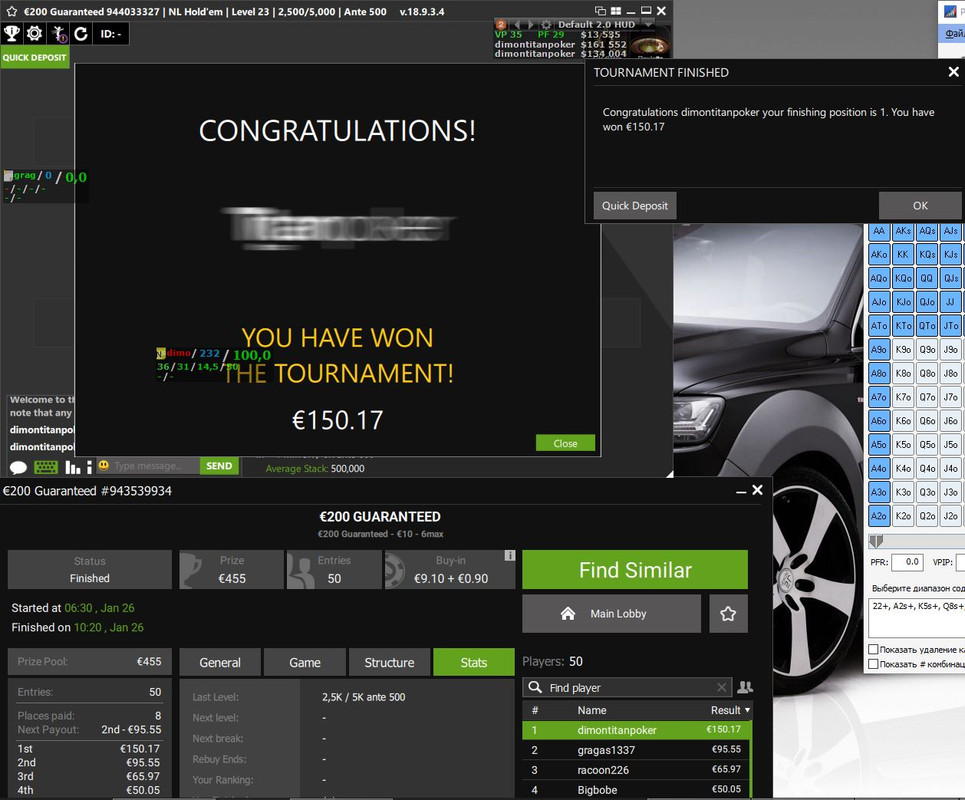This screenshot has height=800, width=965.
Task: Click the SEND chat button
Action: [x=219, y=466]
